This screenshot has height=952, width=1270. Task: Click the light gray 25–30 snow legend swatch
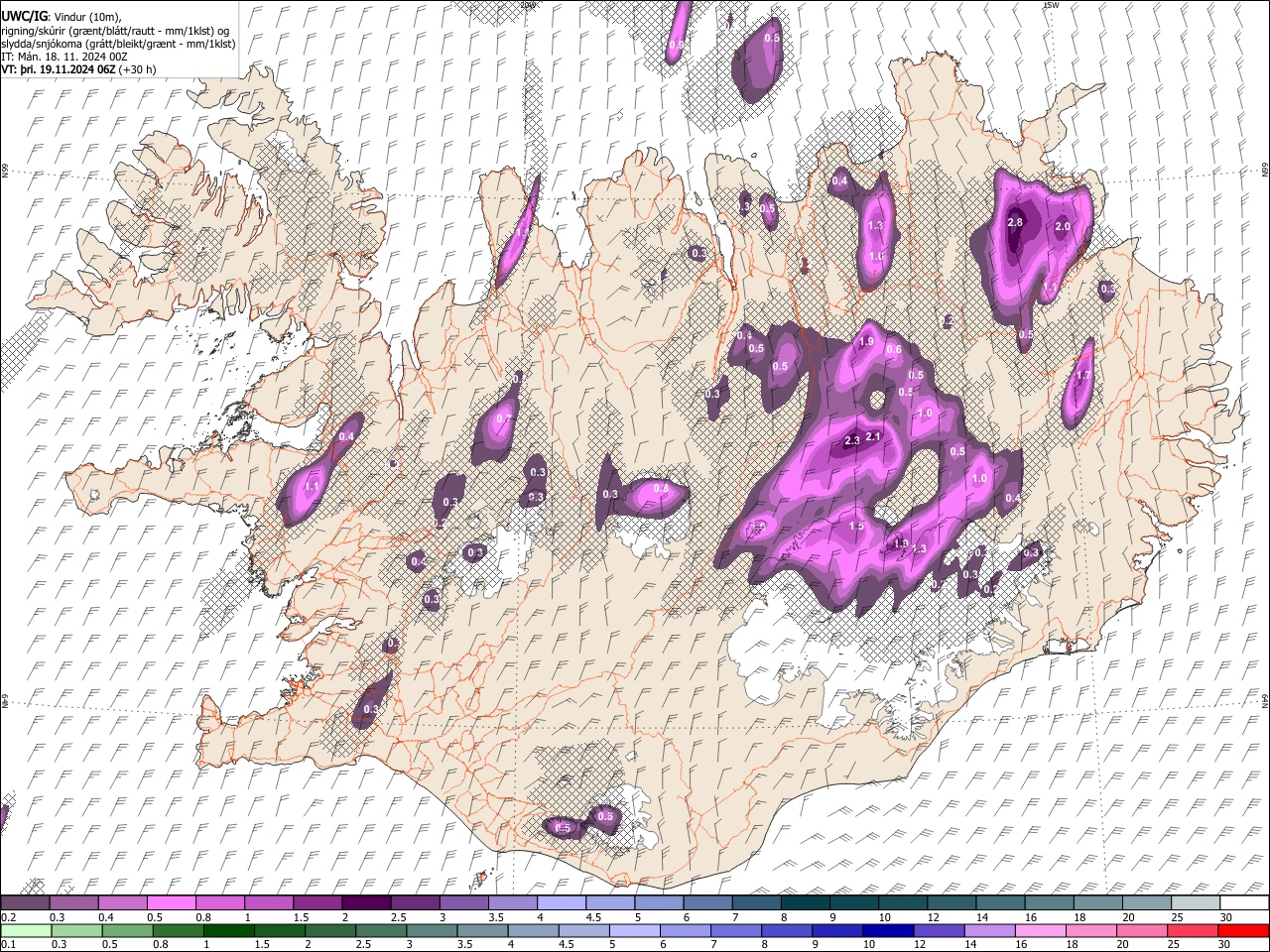[x=1196, y=902]
